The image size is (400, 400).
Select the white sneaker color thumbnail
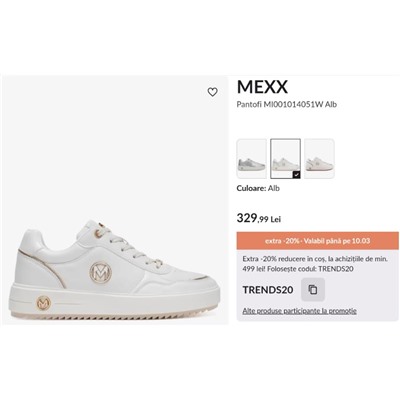click(285, 159)
